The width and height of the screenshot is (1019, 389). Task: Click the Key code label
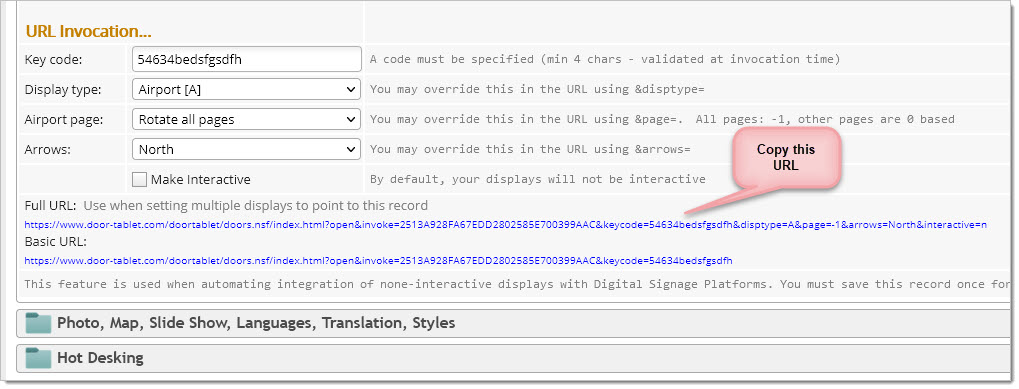click(x=53, y=60)
